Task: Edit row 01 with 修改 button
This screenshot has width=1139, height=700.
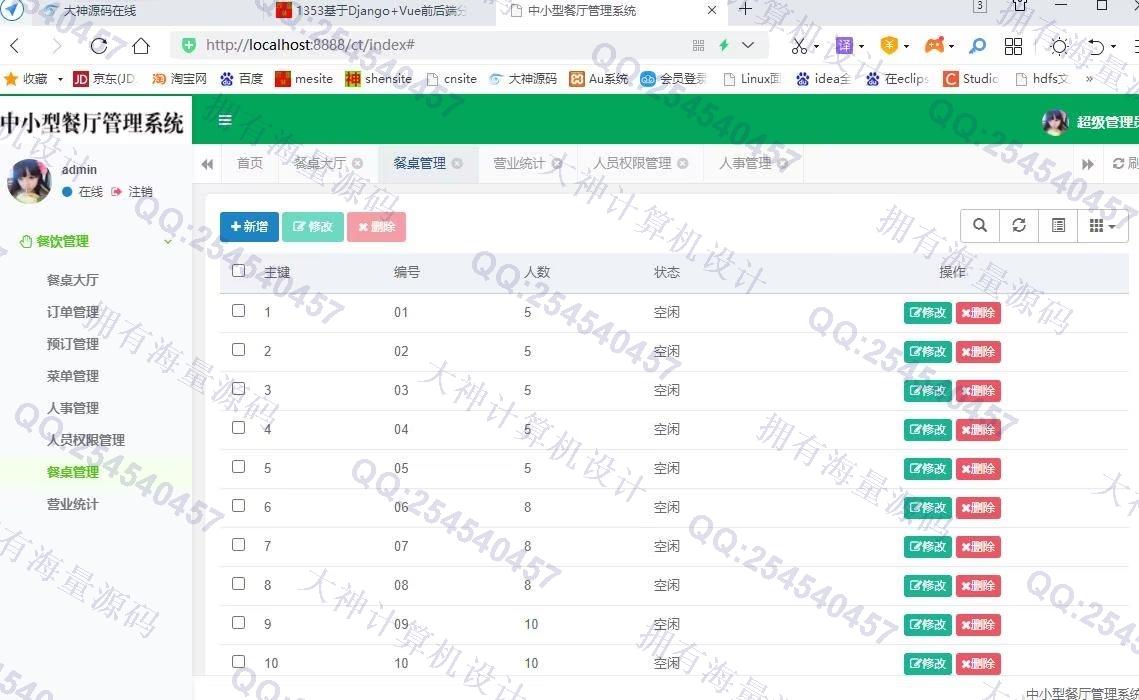Action: click(x=928, y=312)
